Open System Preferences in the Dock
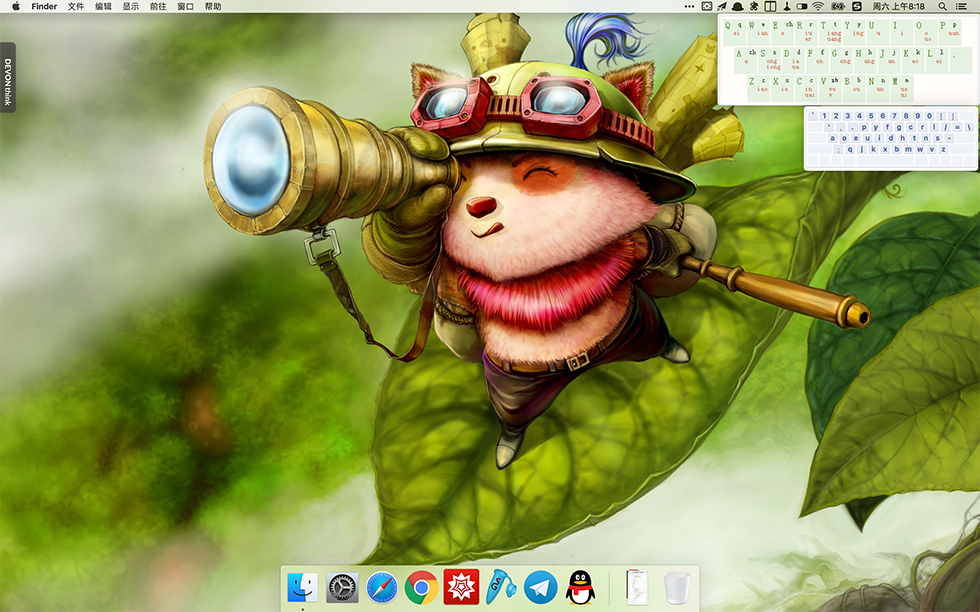 tap(342, 588)
